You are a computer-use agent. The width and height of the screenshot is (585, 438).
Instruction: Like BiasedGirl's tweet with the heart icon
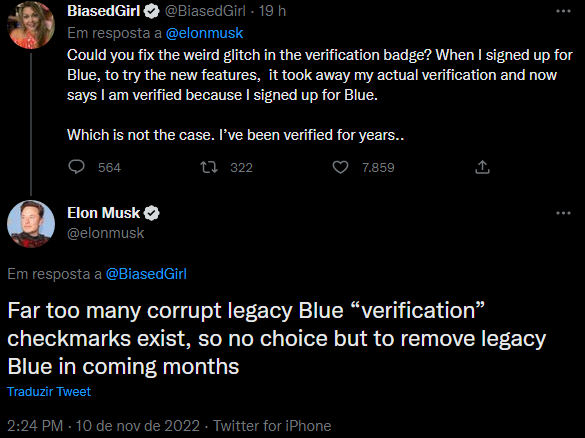pos(340,168)
